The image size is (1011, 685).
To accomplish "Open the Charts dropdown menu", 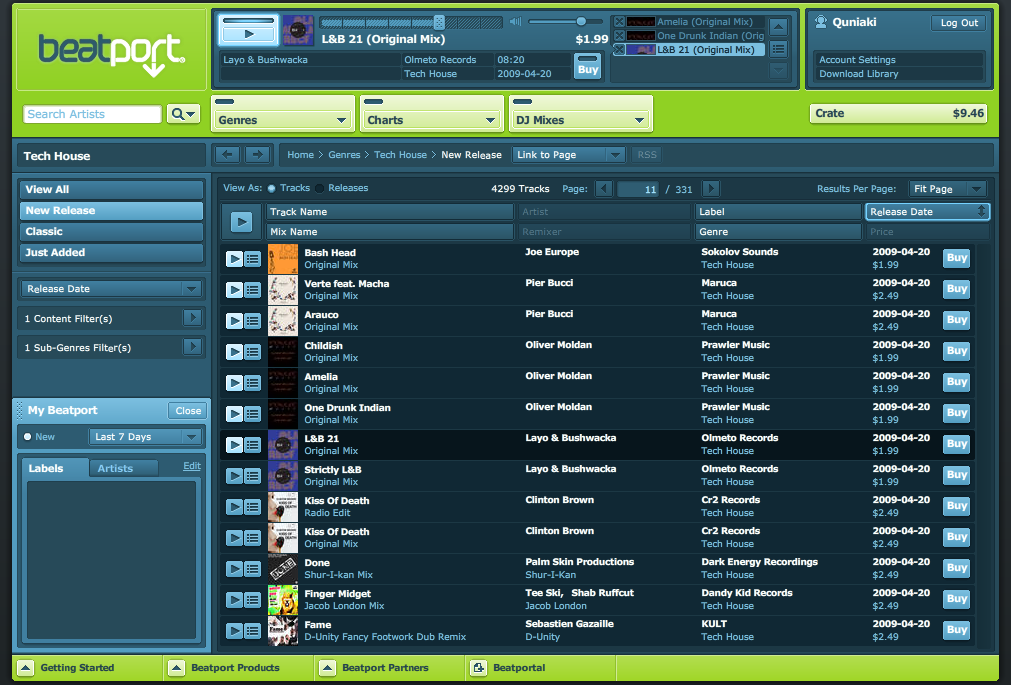I will tap(432, 119).
